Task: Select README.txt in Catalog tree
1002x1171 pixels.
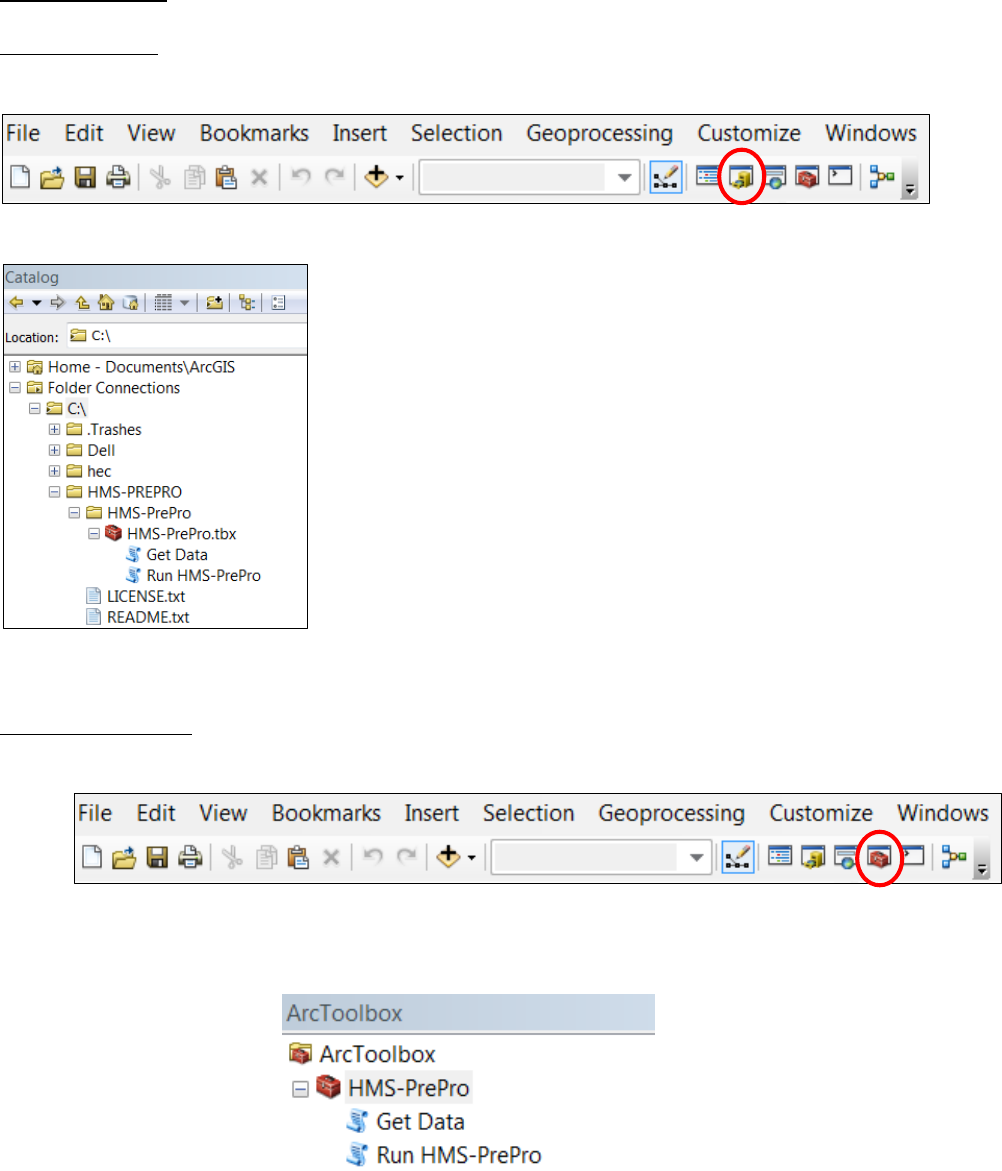Action: [x=148, y=618]
